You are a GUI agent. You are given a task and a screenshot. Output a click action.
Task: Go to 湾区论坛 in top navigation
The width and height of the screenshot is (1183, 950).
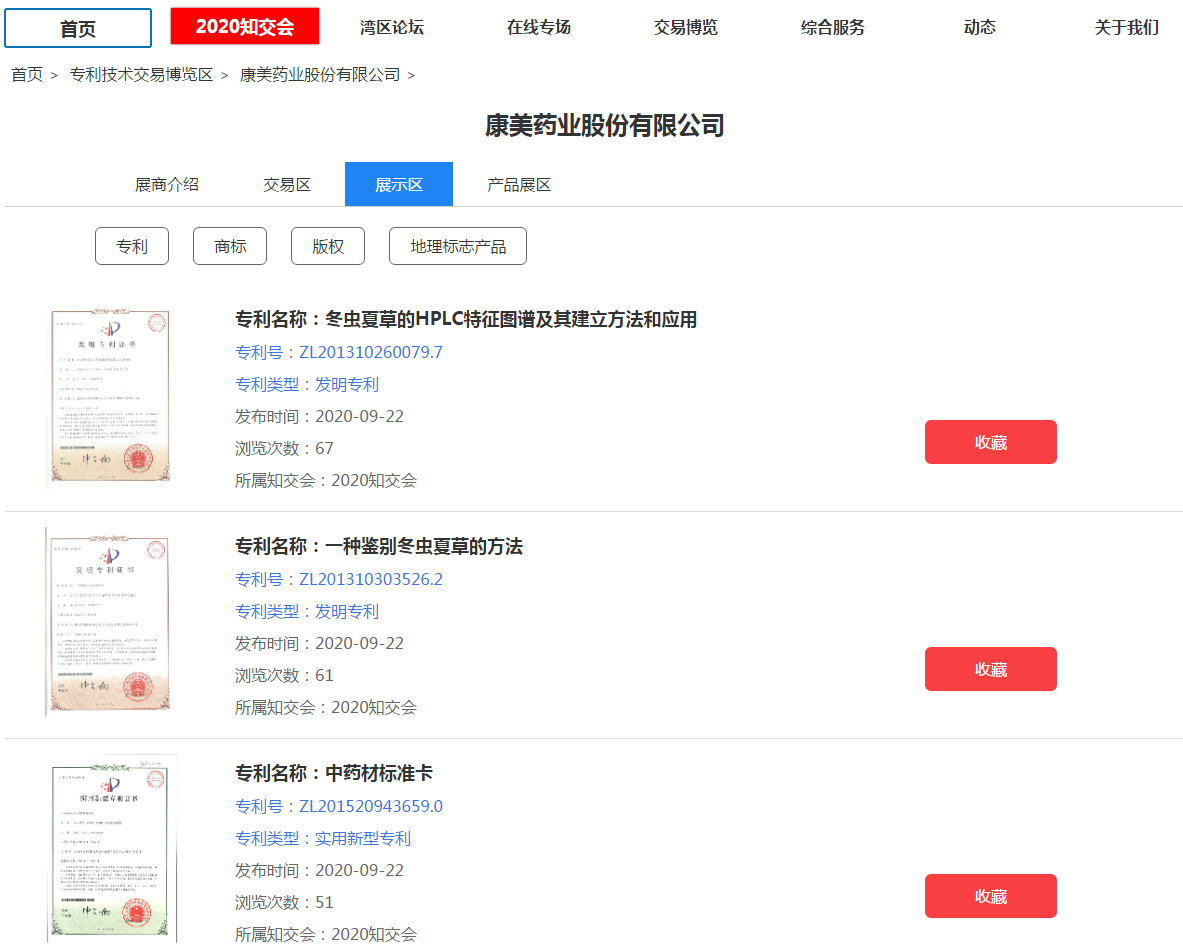click(392, 27)
